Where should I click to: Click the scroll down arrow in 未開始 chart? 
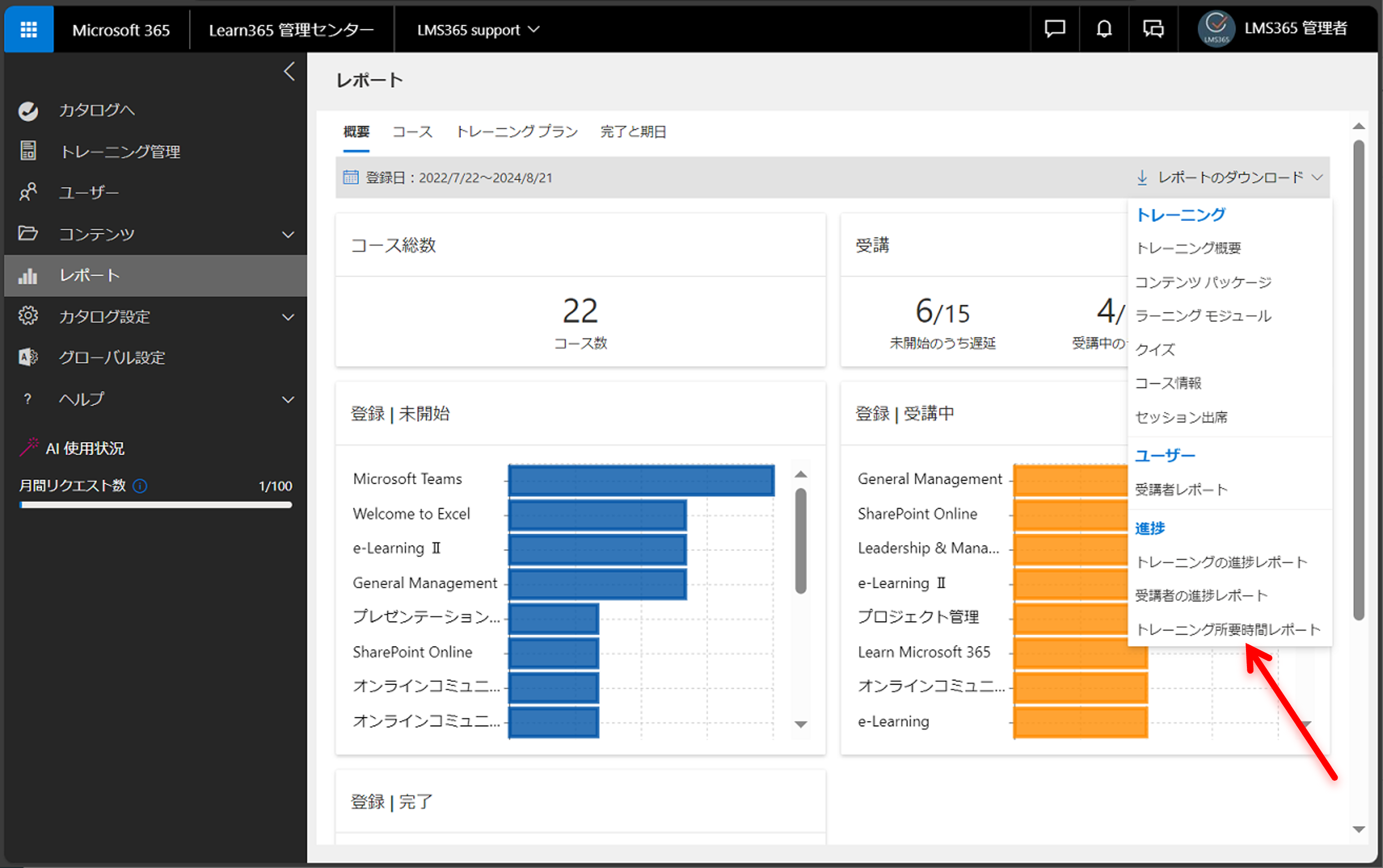[x=800, y=725]
